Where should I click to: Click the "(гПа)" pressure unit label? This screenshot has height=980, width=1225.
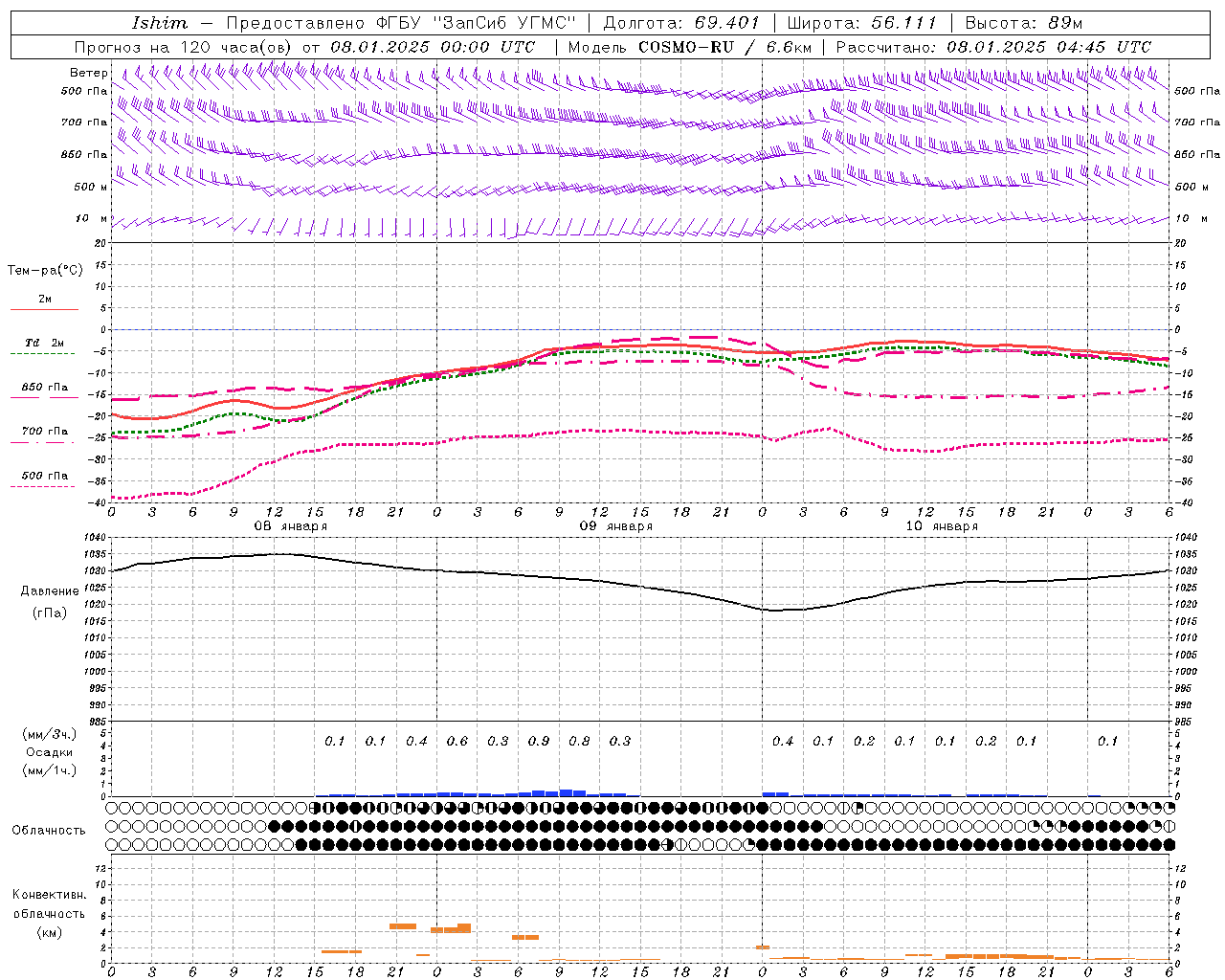tap(50, 613)
